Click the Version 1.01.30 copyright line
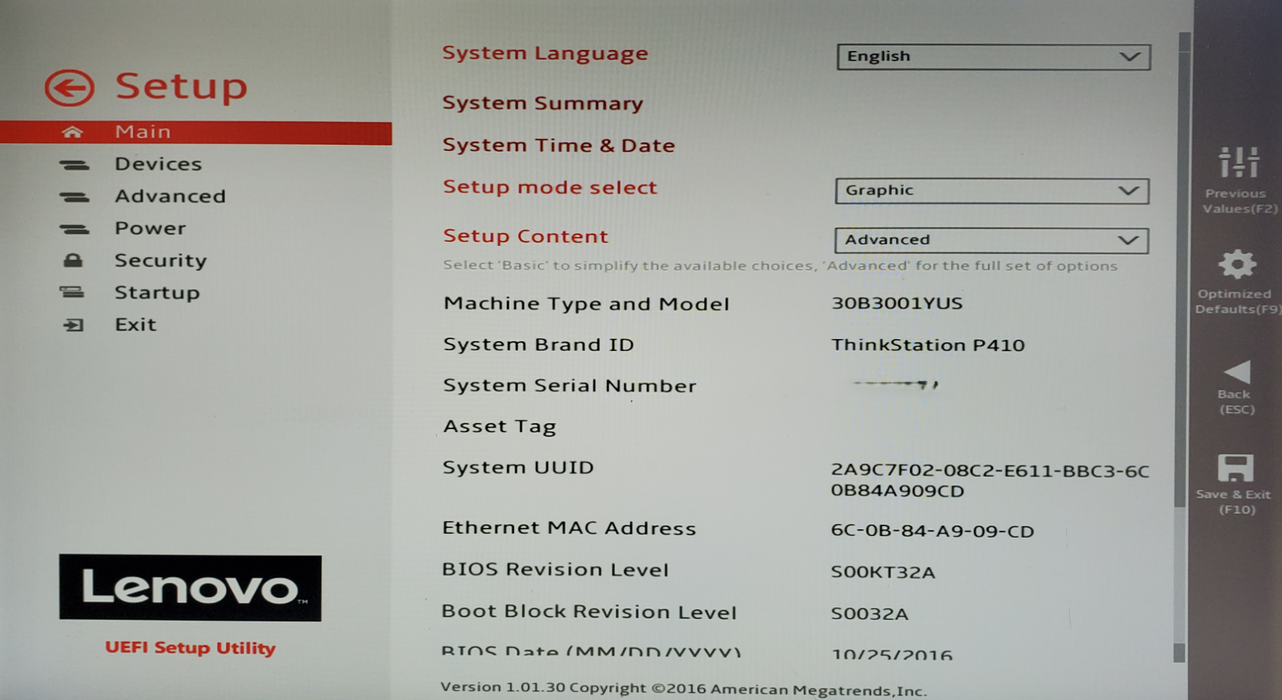 683,689
